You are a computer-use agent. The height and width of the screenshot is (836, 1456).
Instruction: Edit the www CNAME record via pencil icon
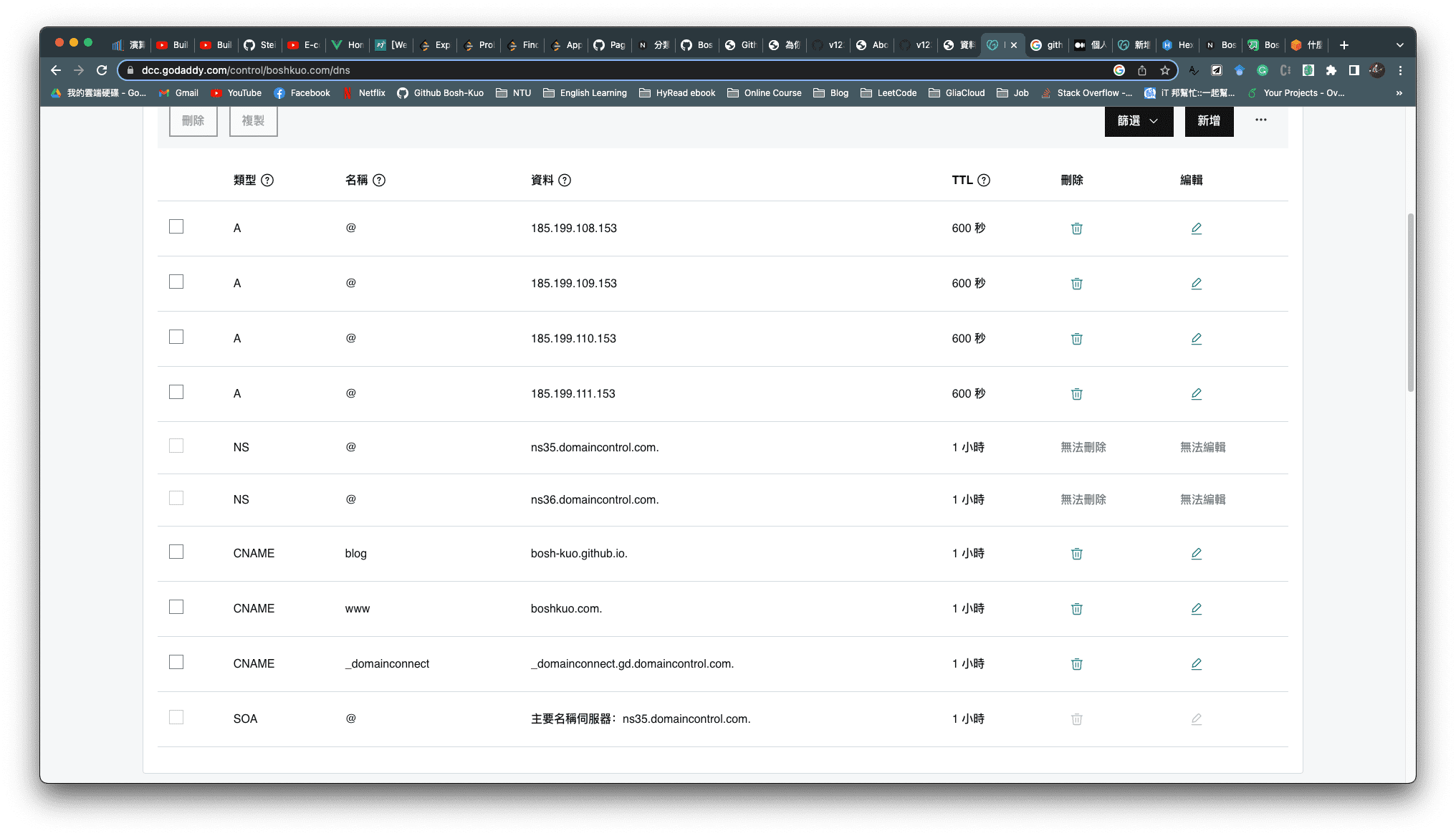pos(1196,609)
